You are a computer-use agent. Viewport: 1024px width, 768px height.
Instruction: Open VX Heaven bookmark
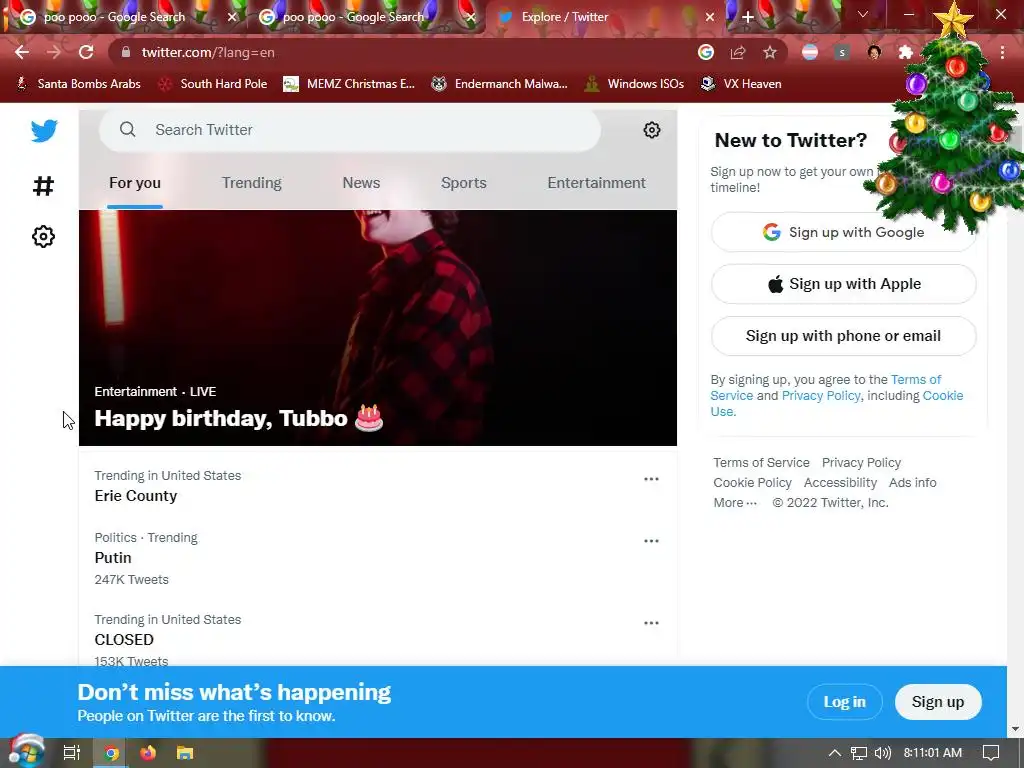coord(741,84)
